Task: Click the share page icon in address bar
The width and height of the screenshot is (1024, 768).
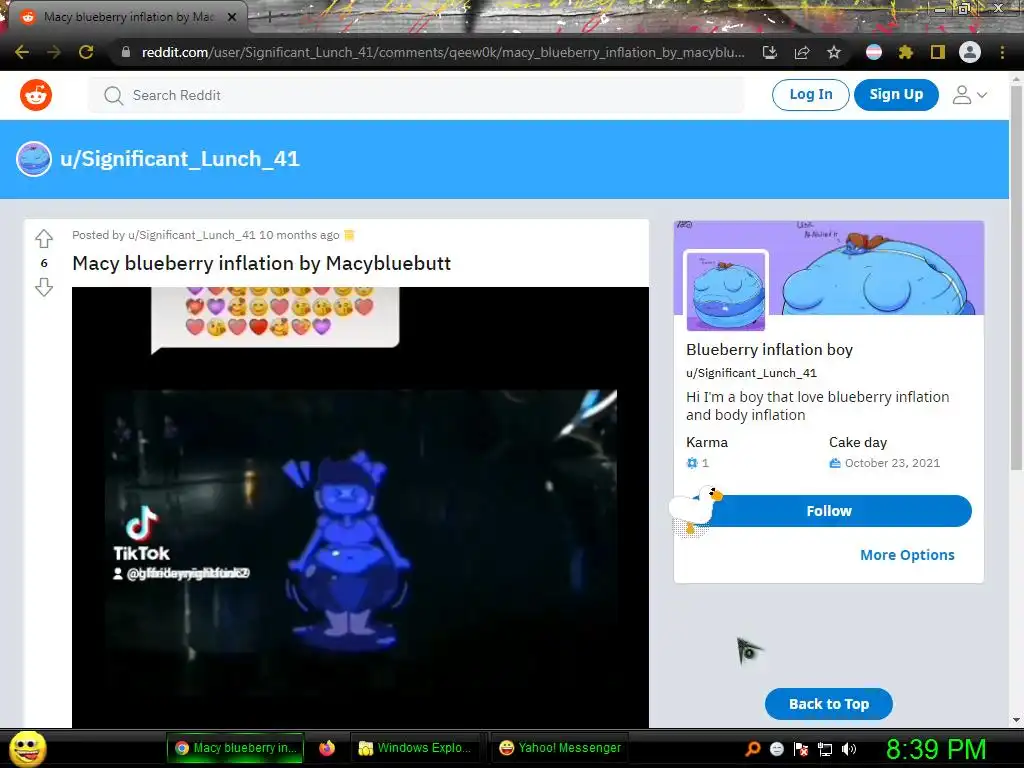Action: [802, 52]
